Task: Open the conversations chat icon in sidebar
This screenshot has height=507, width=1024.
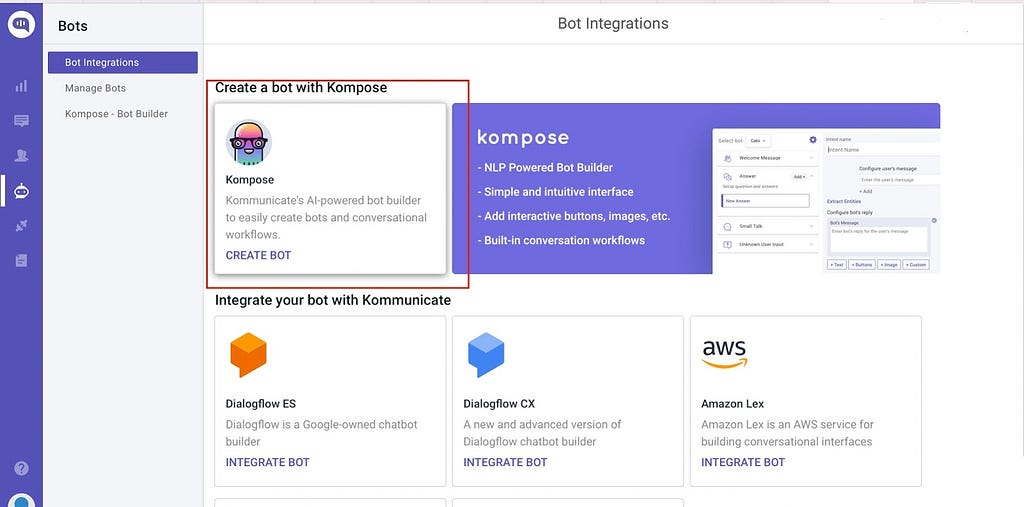Action: click(22, 121)
